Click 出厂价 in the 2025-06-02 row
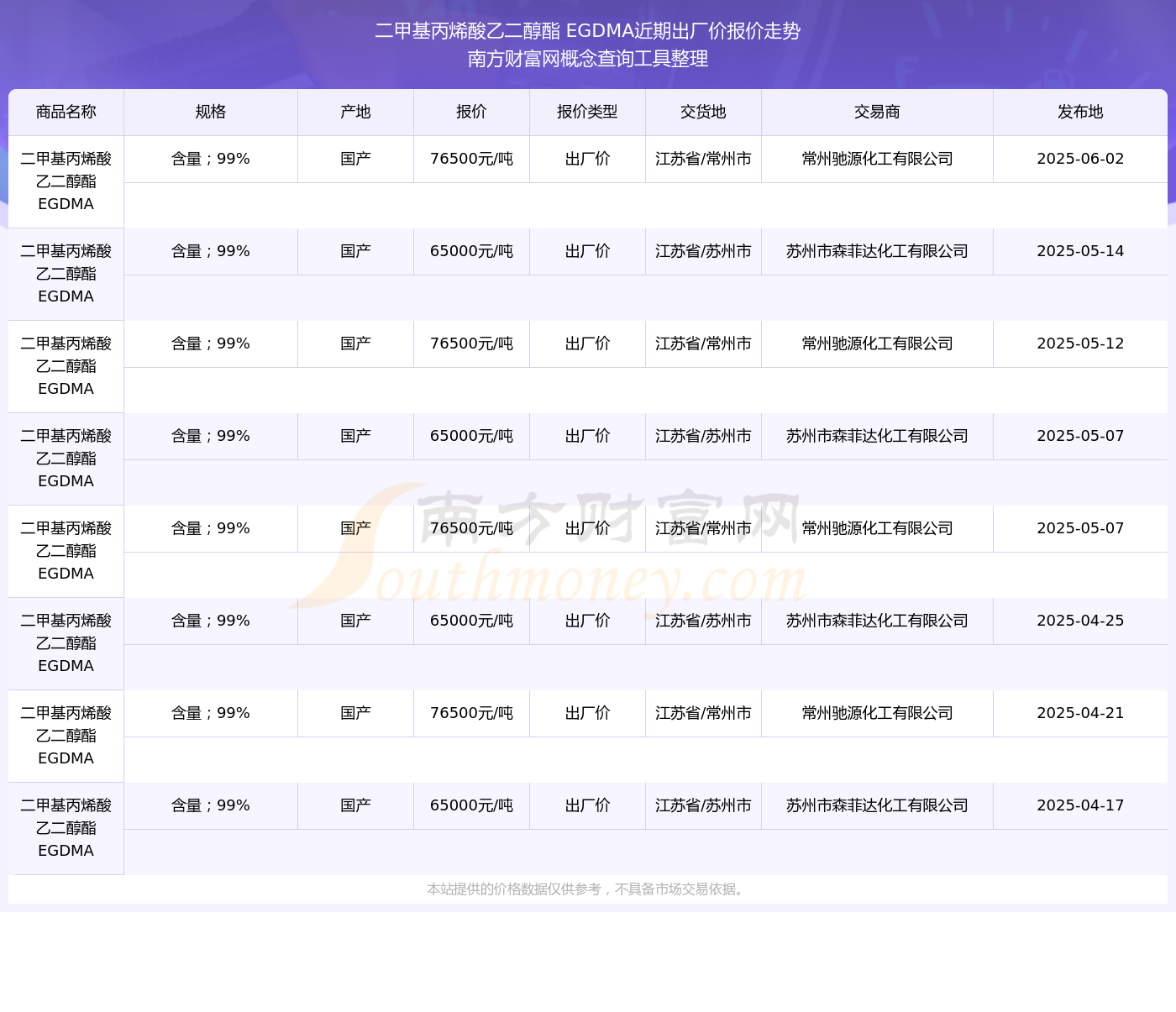Screen dimensions: 1176x1012 pyautogui.click(x=588, y=159)
